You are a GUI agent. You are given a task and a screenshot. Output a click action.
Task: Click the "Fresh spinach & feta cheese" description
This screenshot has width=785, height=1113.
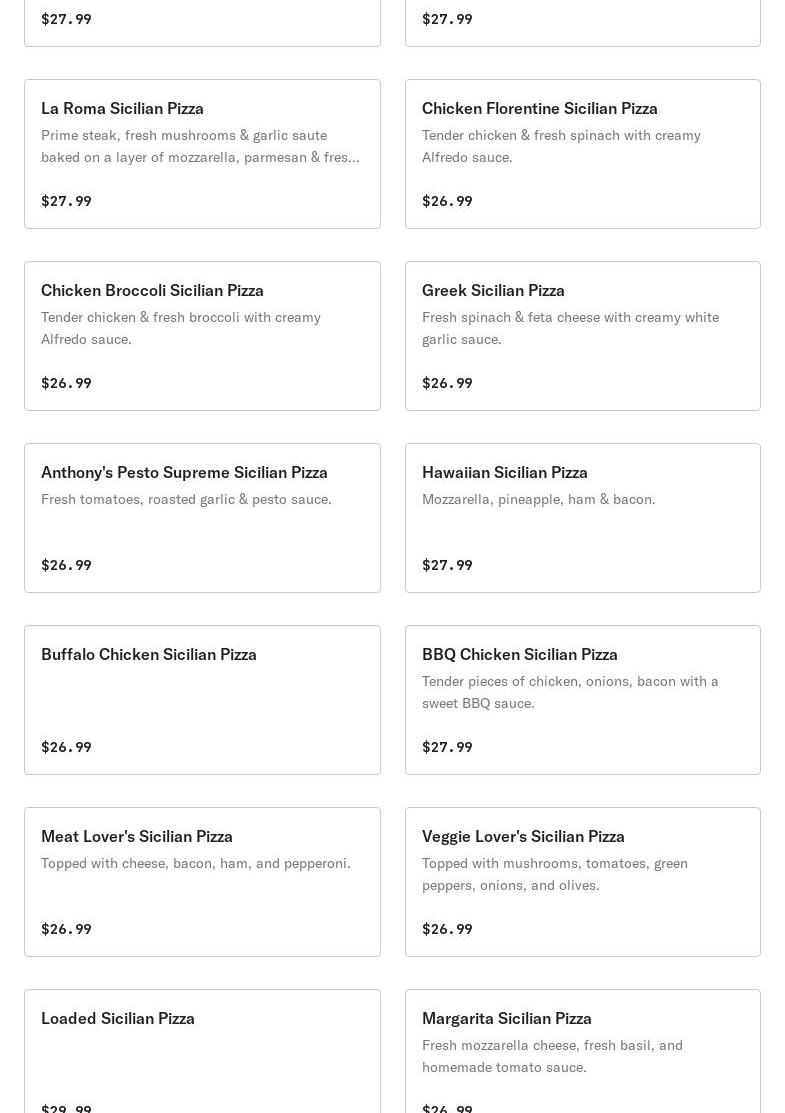point(570,328)
